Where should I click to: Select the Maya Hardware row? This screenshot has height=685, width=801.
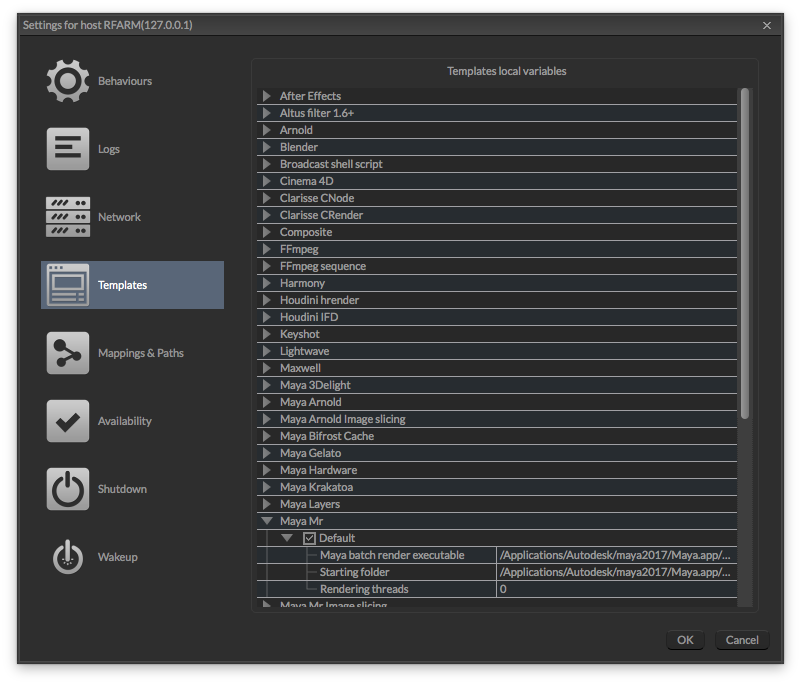497,470
